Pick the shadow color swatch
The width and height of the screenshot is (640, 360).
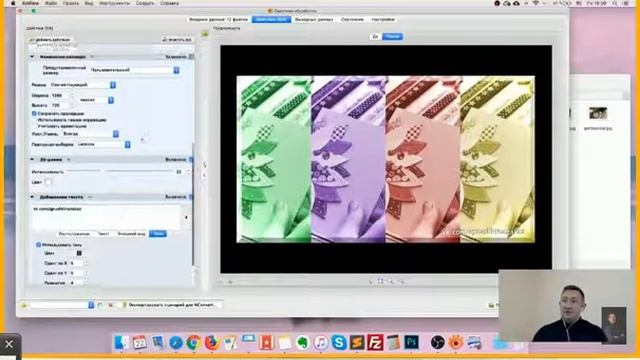pyautogui.click(x=79, y=253)
